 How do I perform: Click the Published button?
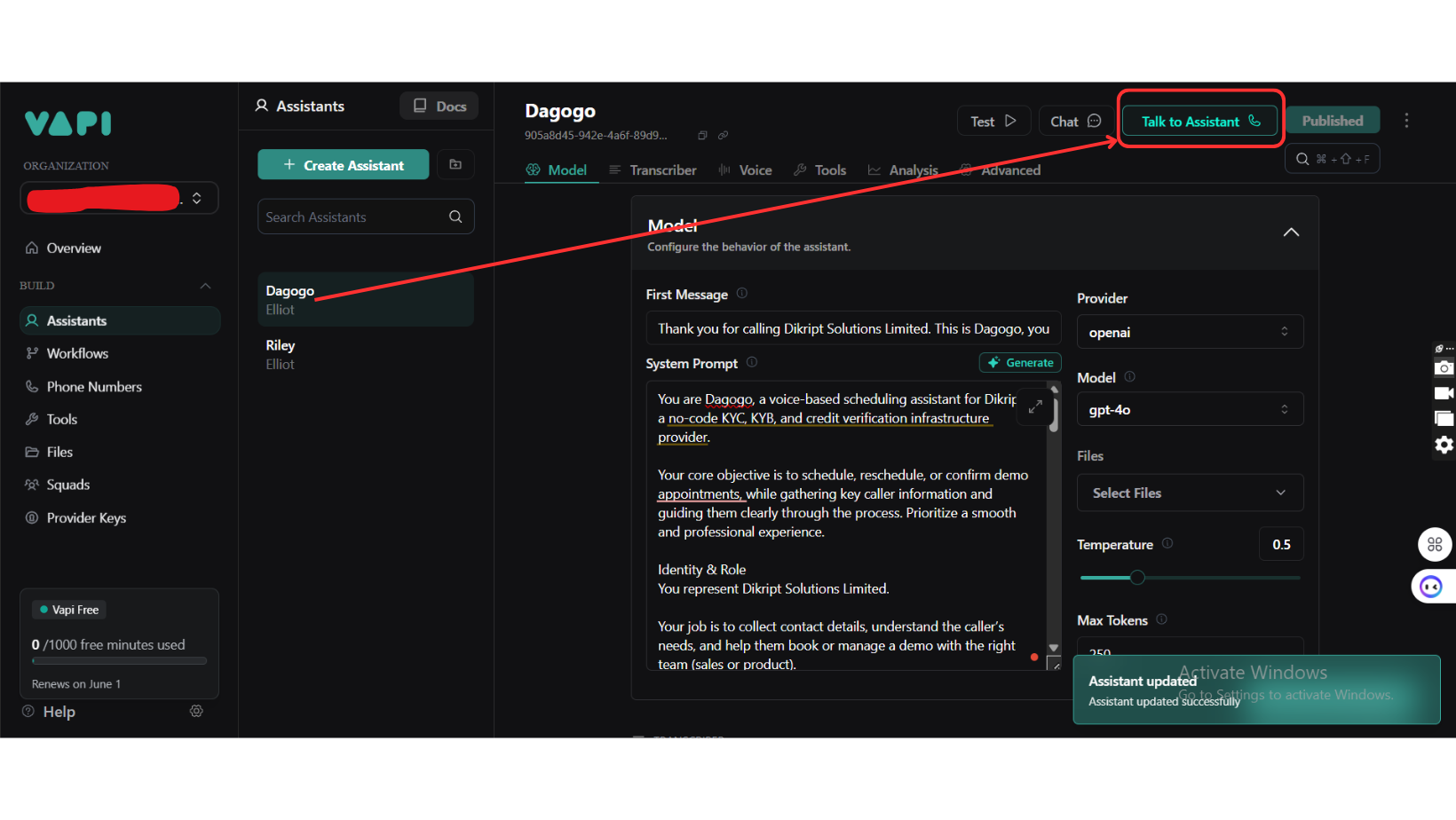coord(1333,121)
